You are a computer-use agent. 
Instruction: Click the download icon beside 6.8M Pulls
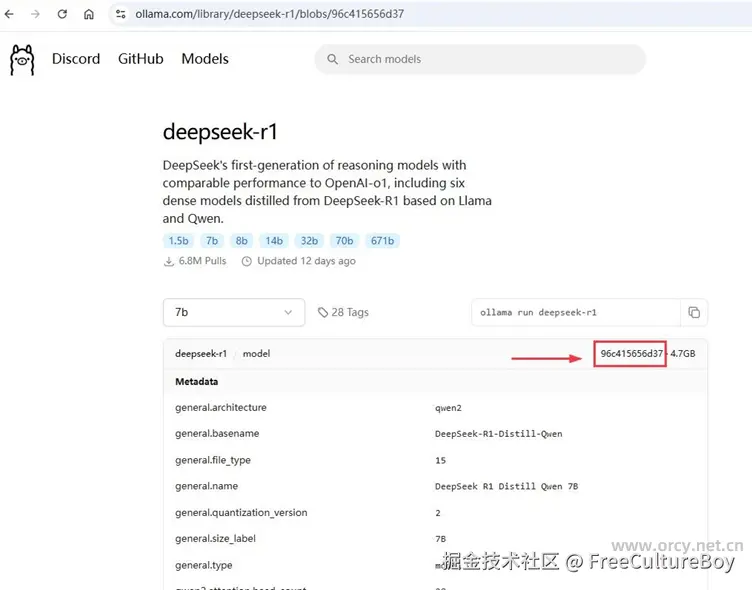pos(169,261)
